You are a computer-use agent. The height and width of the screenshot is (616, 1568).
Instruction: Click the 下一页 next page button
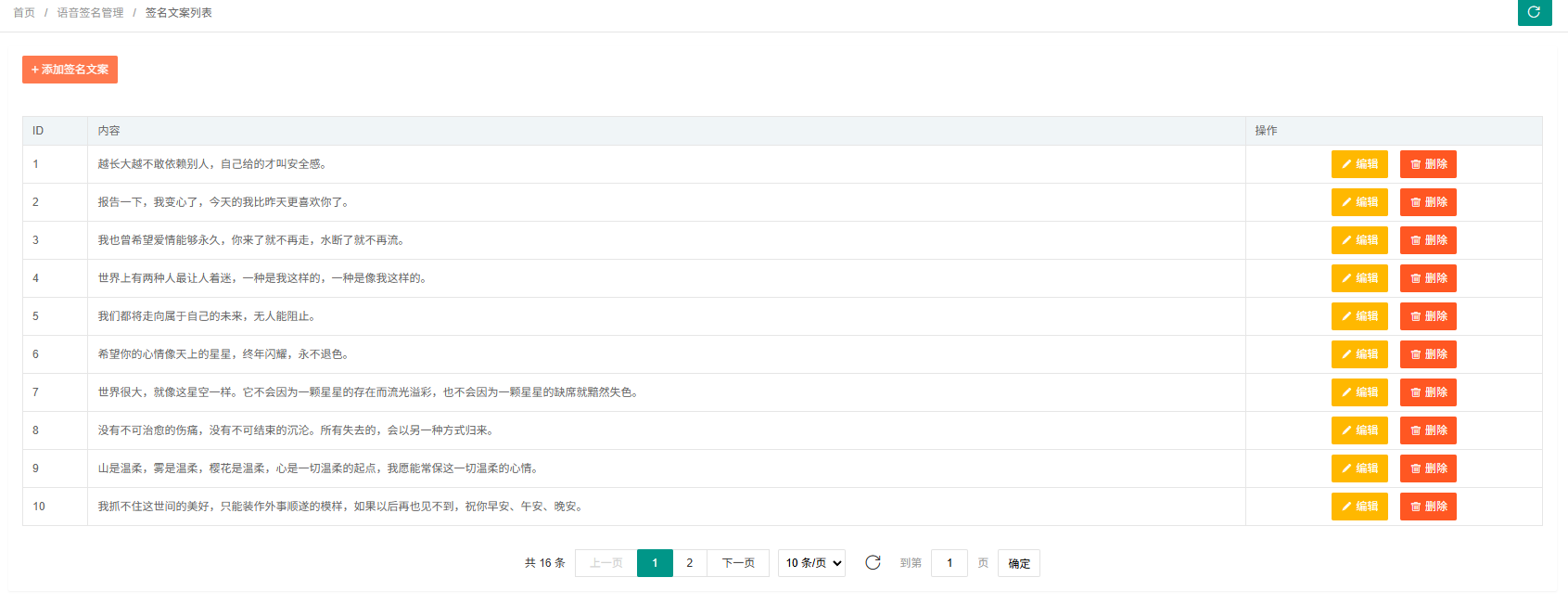(x=738, y=563)
